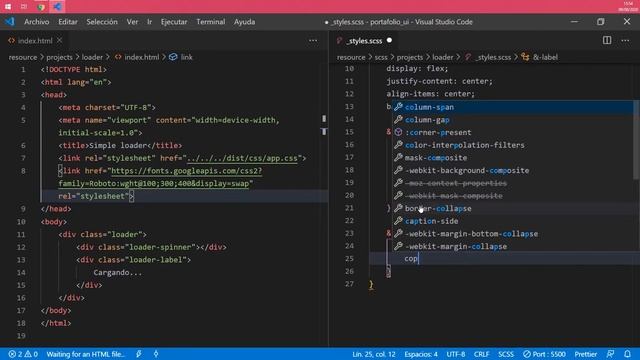Click the lightning bolt status bar icon
640x360 pixels.
point(139,354)
